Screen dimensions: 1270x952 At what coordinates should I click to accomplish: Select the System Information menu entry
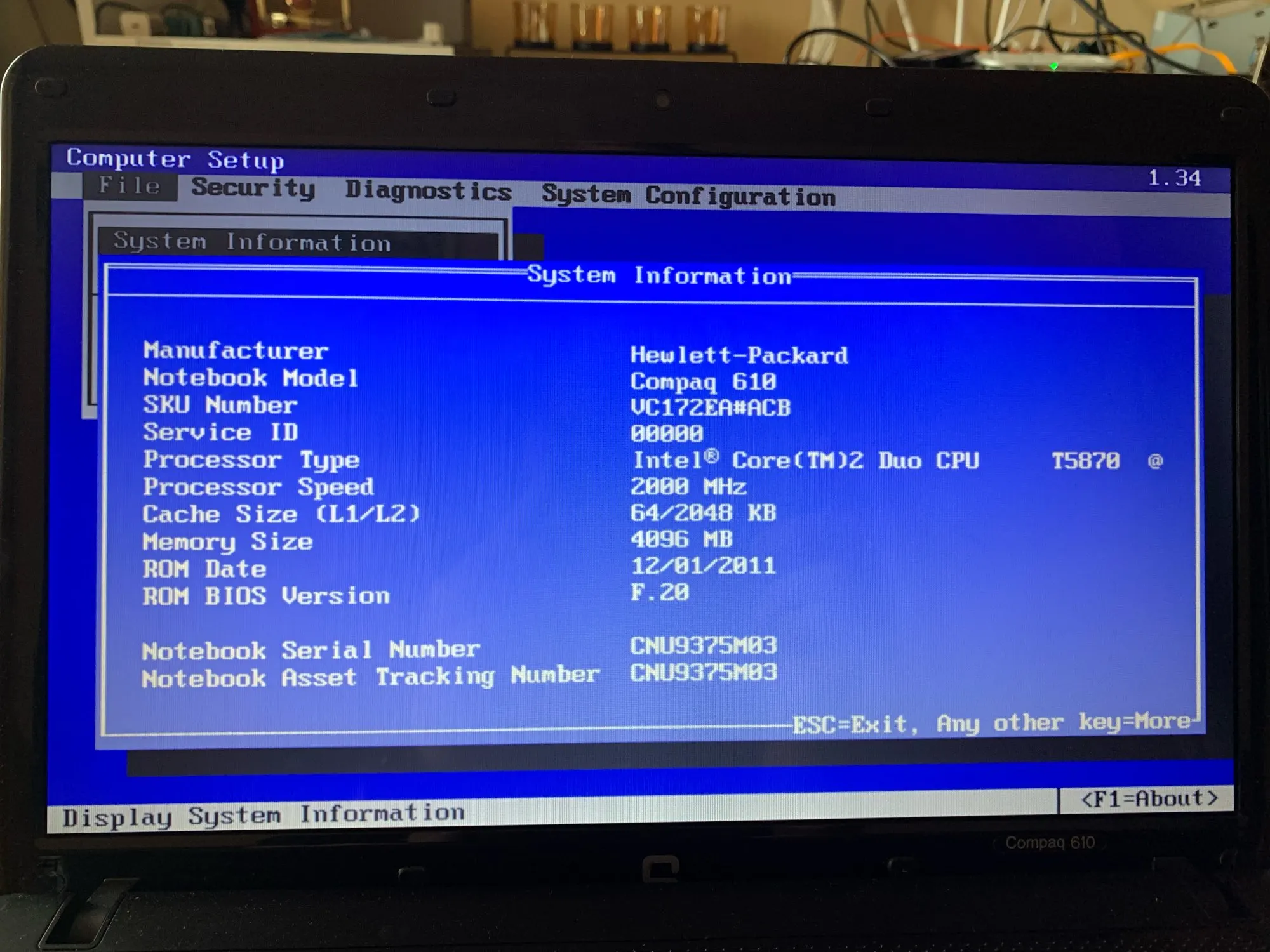pyautogui.click(x=251, y=242)
